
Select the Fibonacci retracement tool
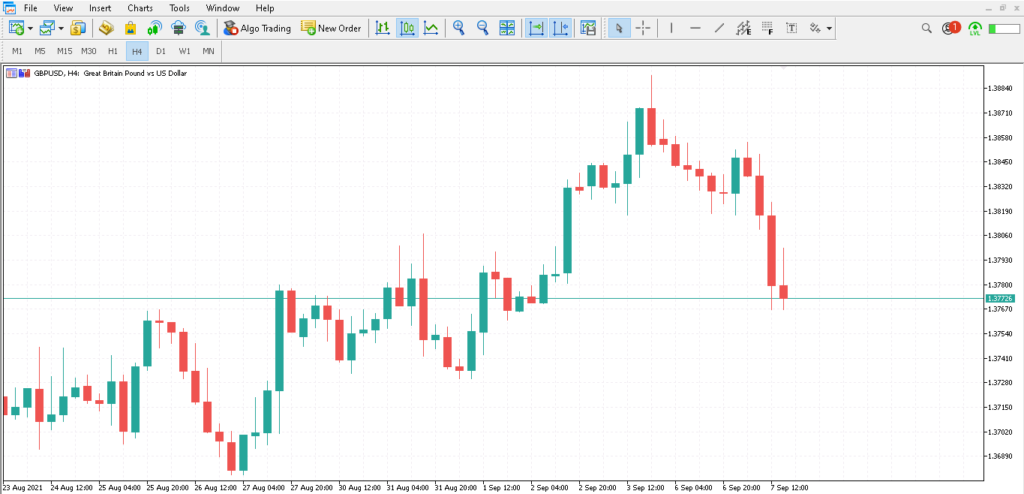coord(767,28)
